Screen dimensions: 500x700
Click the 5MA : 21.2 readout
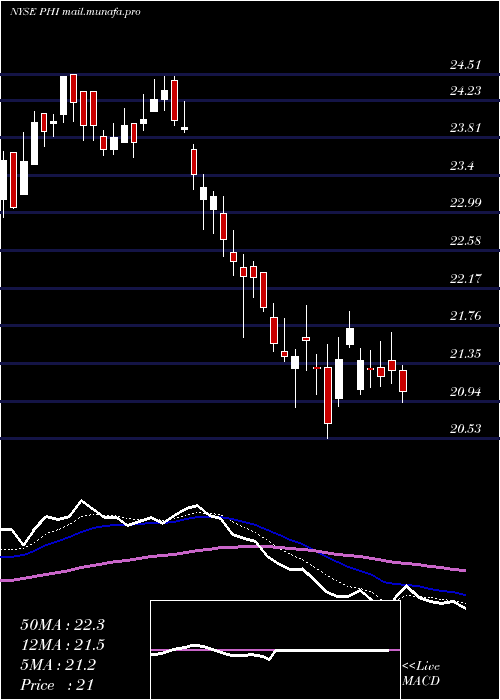click(58, 665)
